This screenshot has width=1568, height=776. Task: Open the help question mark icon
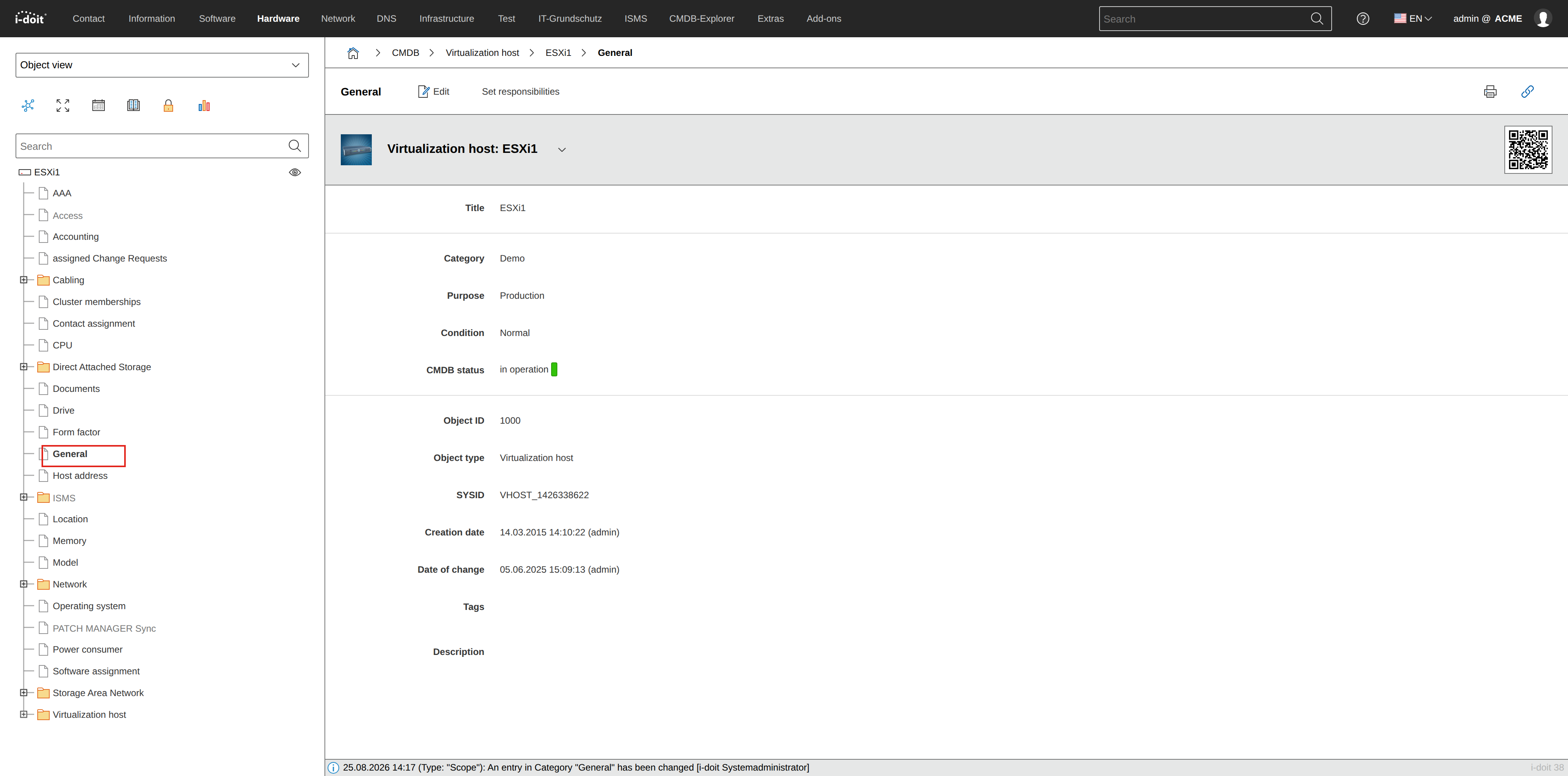coord(1363,19)
